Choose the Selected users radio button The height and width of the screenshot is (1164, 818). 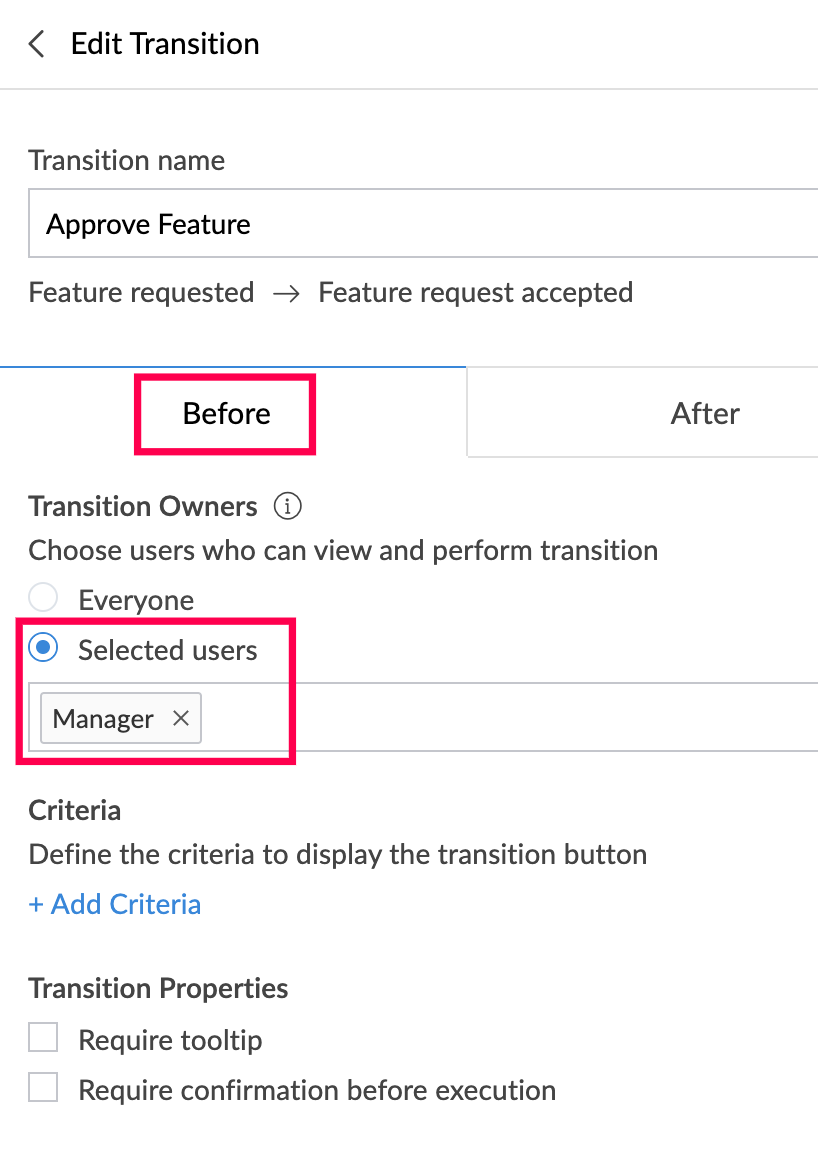pos(43,649)
